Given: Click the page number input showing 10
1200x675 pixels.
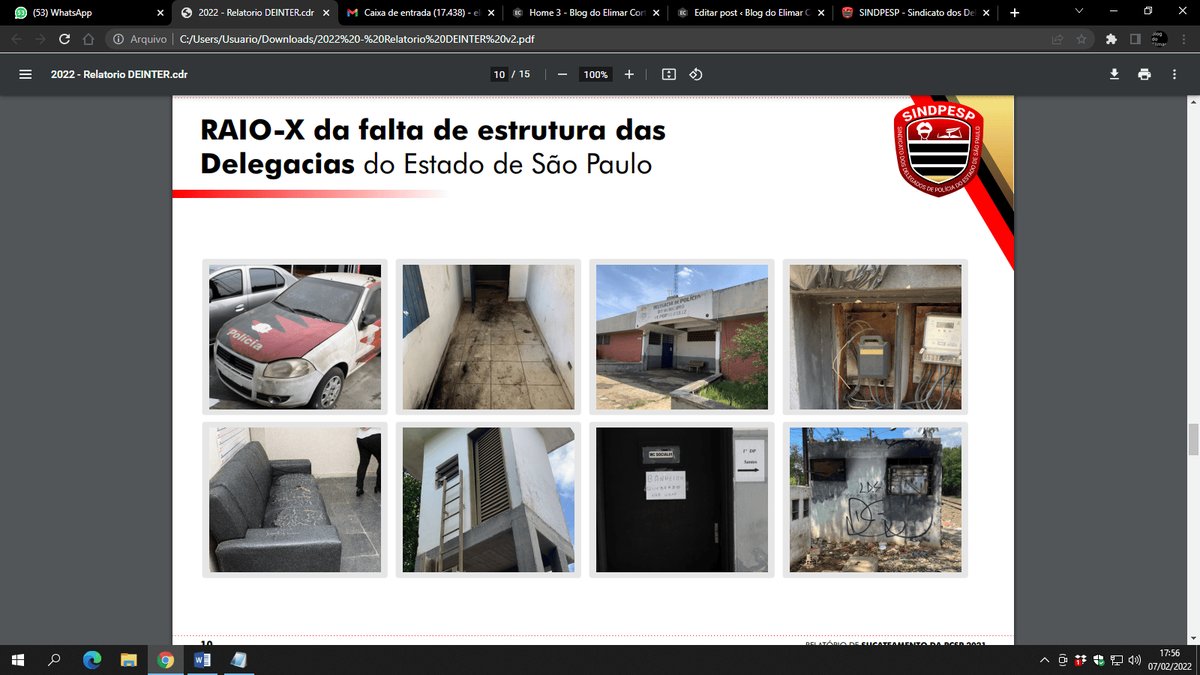Looking at the screenshot, I should 499,75.
